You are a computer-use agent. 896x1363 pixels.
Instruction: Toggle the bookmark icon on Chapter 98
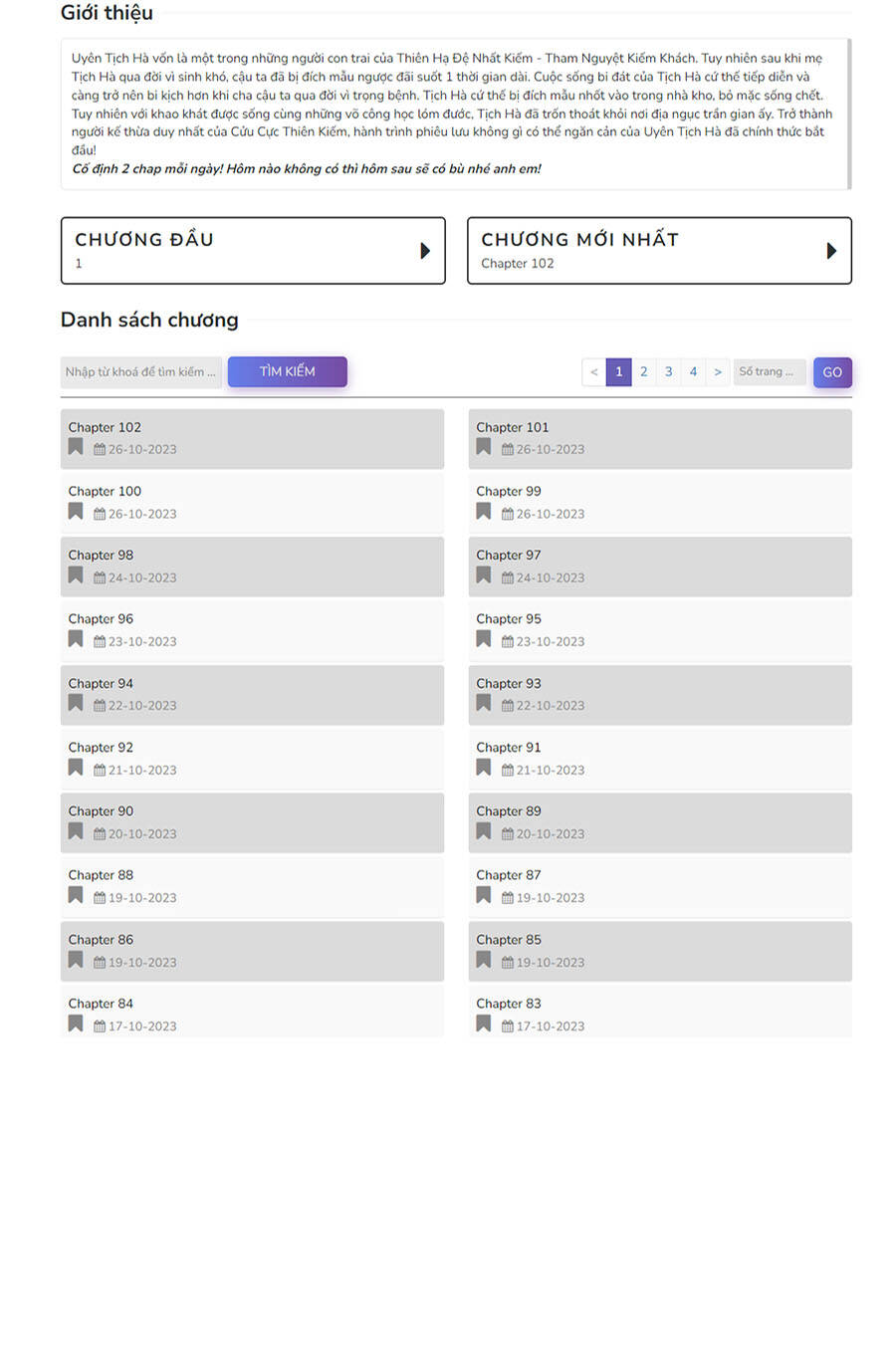click(x=76, y=575)
